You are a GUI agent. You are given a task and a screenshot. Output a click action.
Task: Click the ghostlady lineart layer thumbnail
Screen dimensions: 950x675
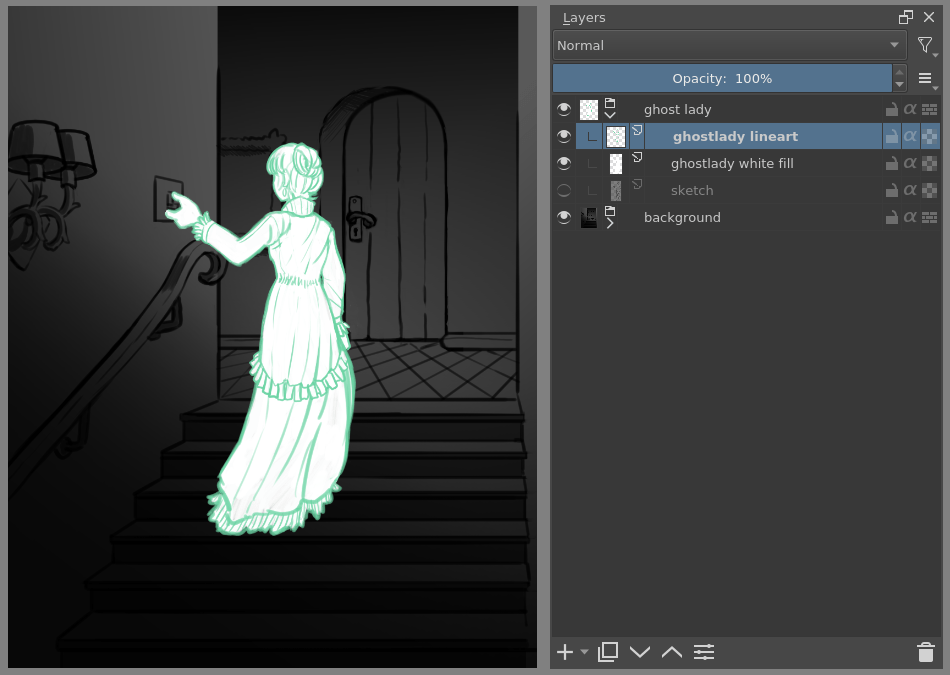point(615,136)
